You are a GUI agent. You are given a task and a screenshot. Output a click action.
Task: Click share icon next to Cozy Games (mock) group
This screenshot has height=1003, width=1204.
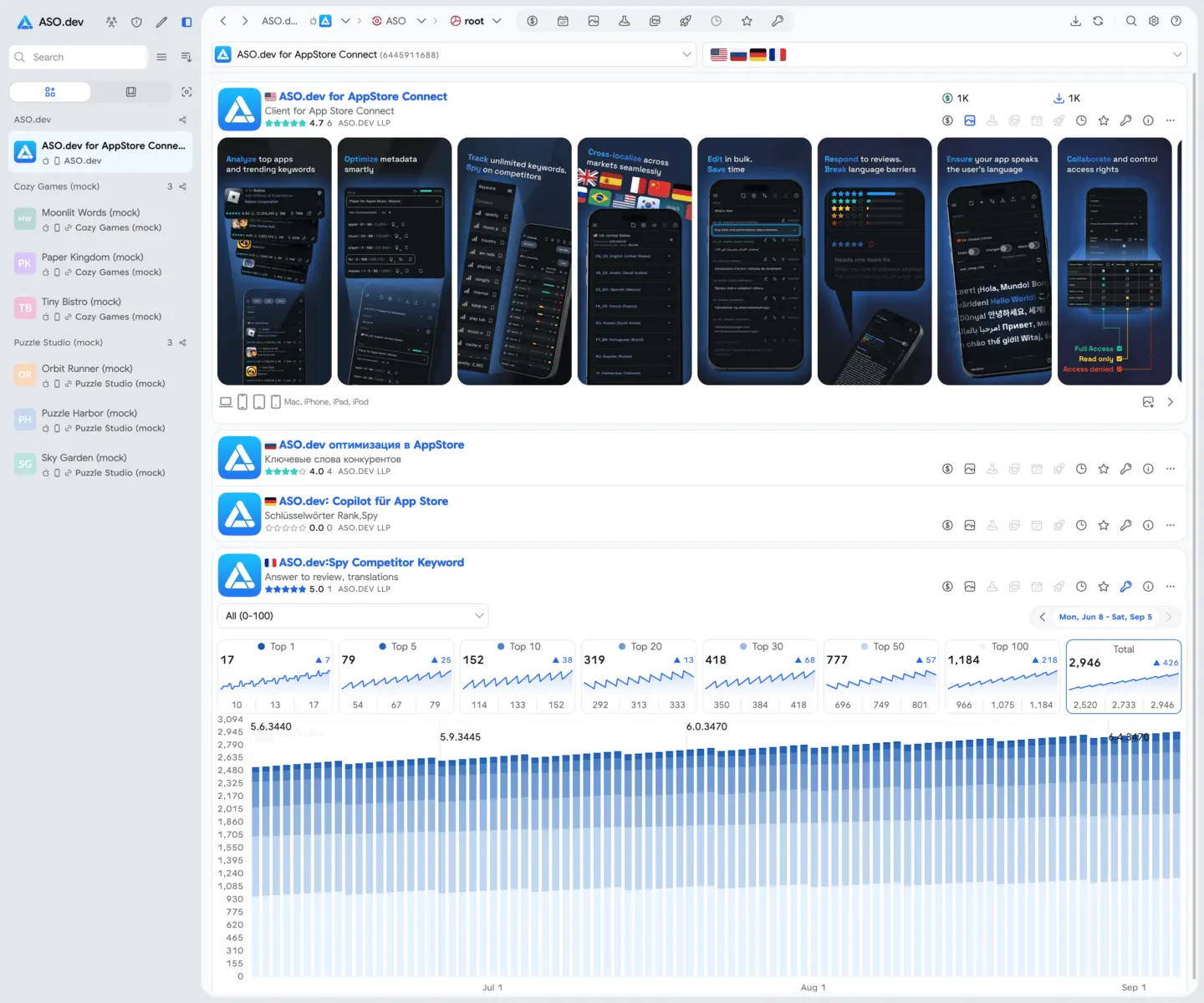click(x=182, y=186)
